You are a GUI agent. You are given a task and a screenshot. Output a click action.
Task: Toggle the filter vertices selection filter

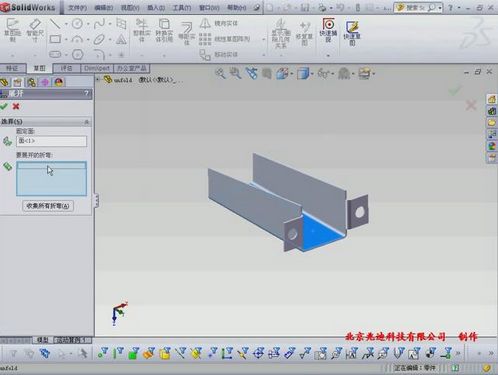103,353
